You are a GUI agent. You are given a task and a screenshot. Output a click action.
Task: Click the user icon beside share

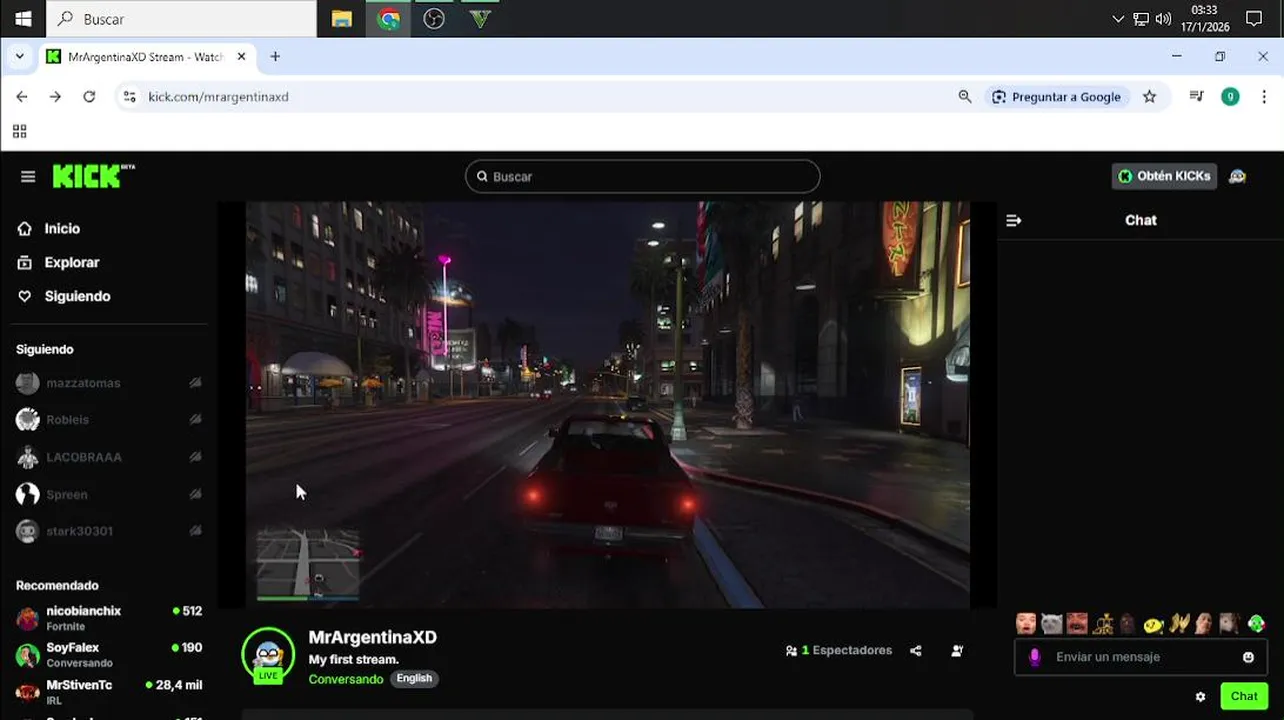coord(957,651)
